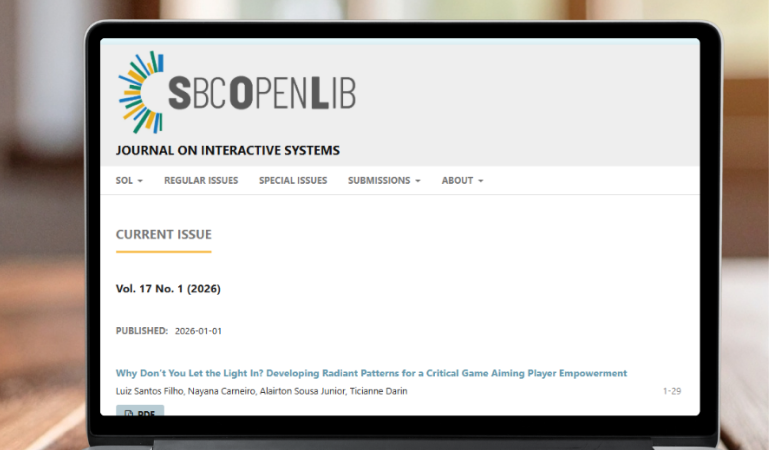Click the author list starting with Luiz Santos Filho
The image size is (769, 450).
pyautogui.click(x=261, y=391)
